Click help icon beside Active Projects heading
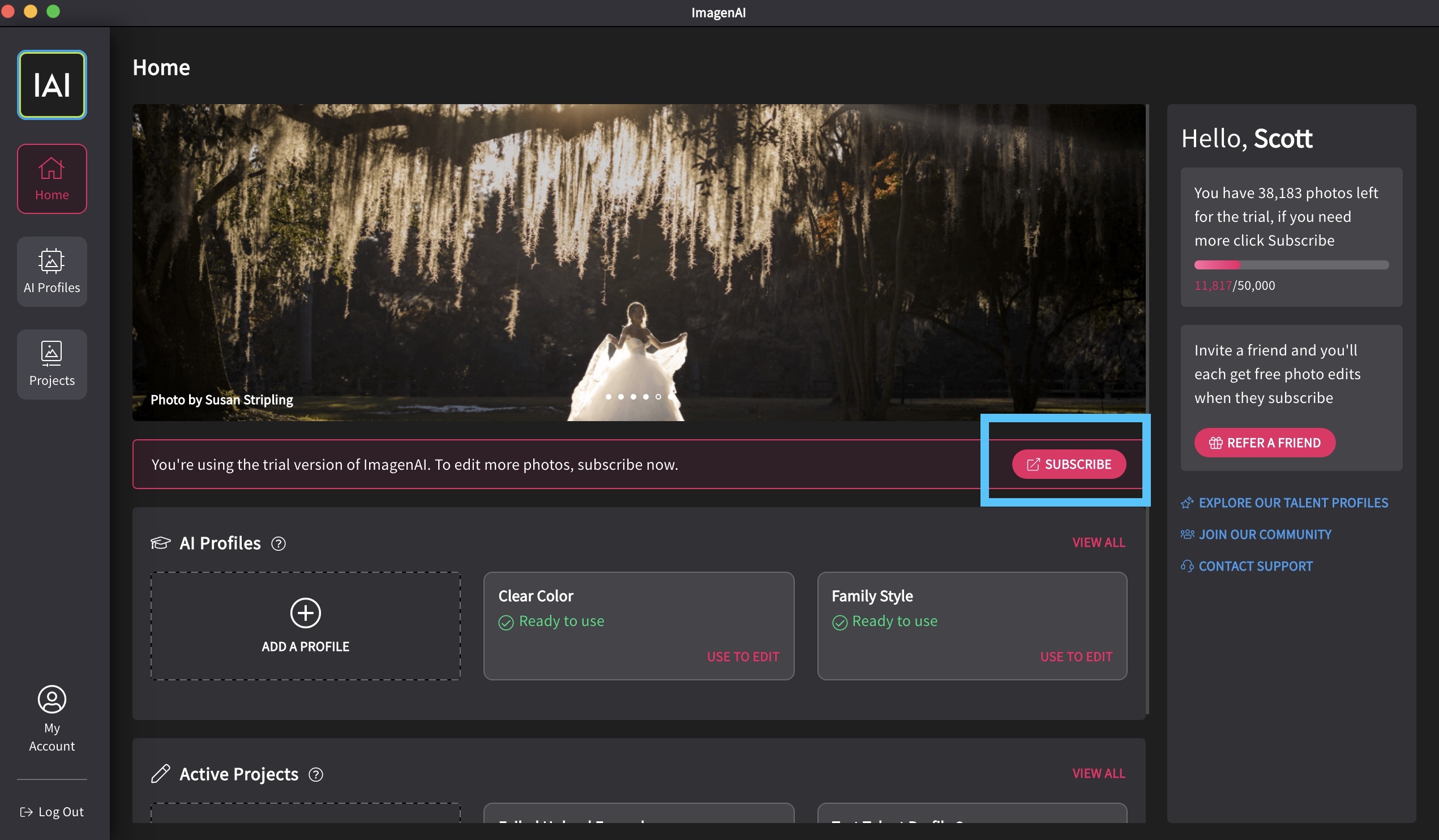This screenshot has width=1439, height=840. 316,774
